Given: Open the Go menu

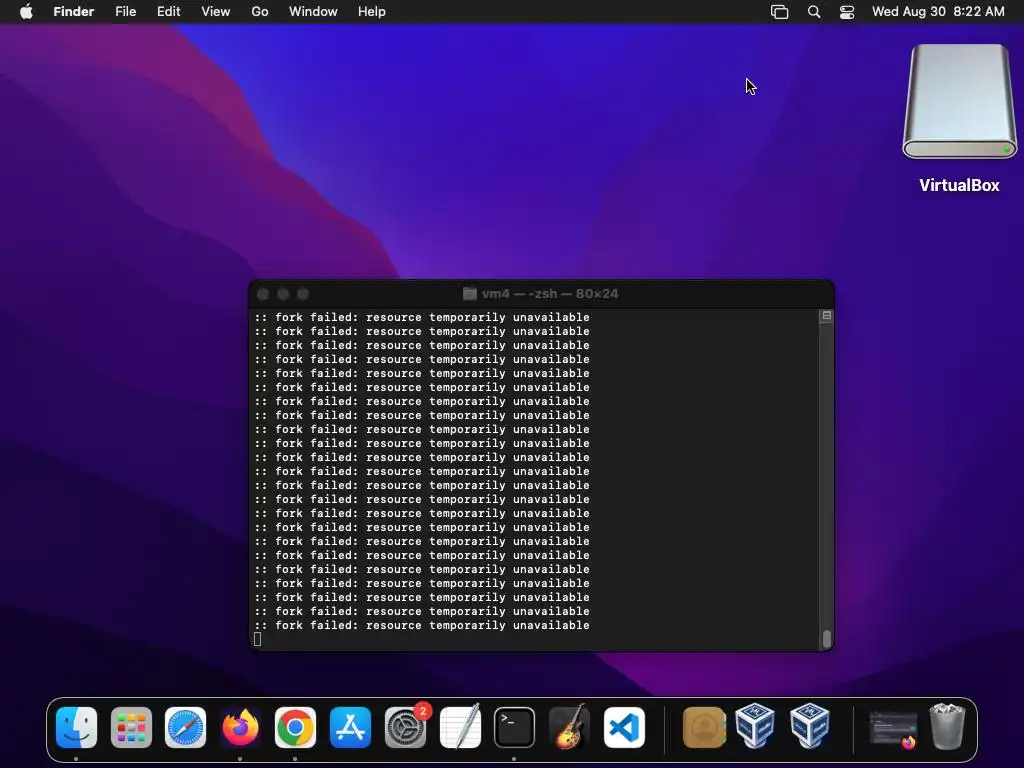Looking at the screenshot, I should pos(260,12).
